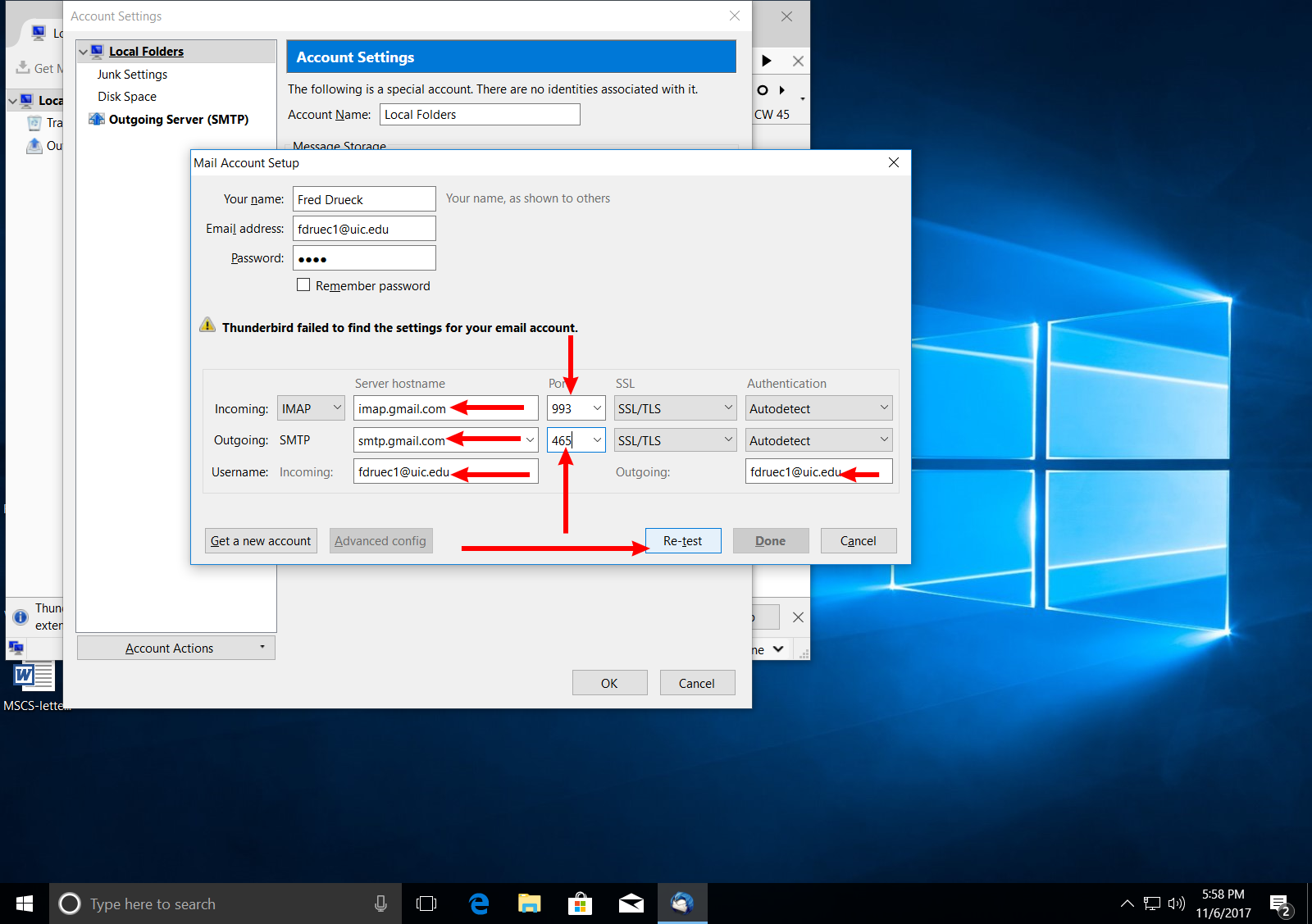
Task: Click the imap.gmail.com hostname field
Action: tap(446, 408)
